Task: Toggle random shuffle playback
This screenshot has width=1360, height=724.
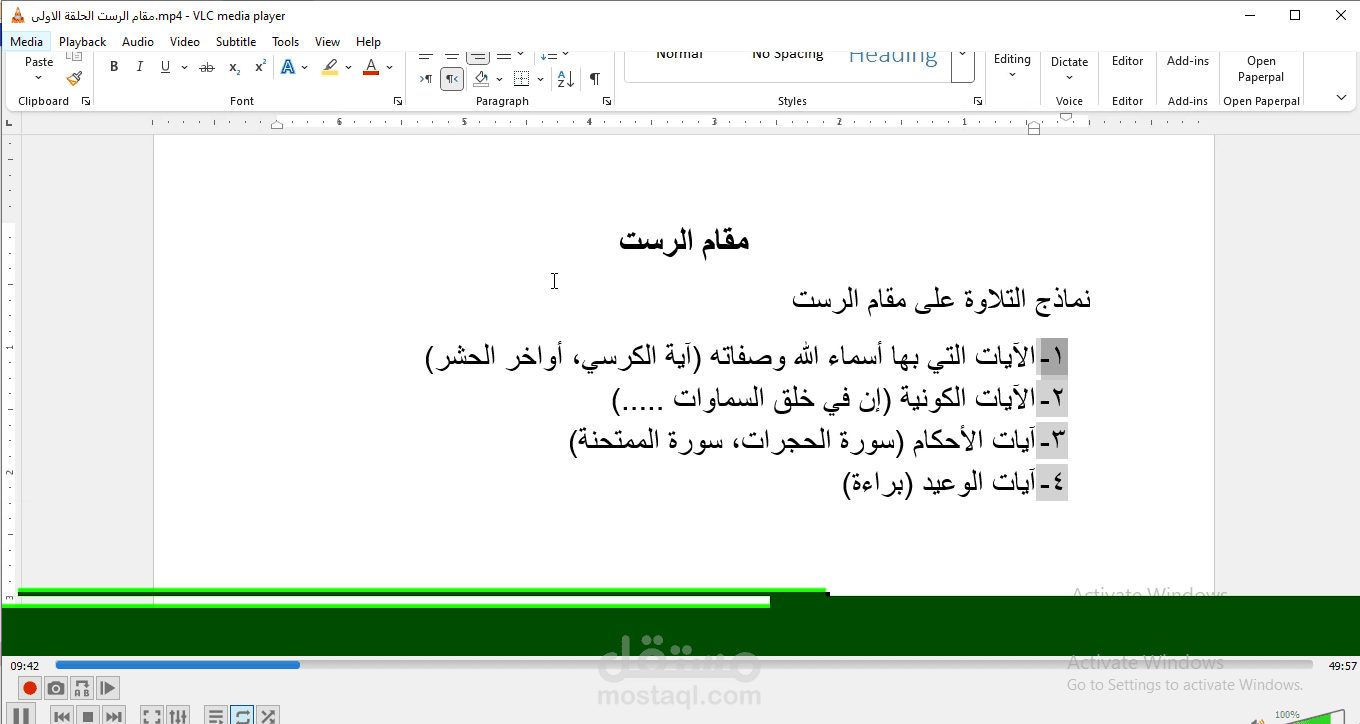Action: [267, 716]
